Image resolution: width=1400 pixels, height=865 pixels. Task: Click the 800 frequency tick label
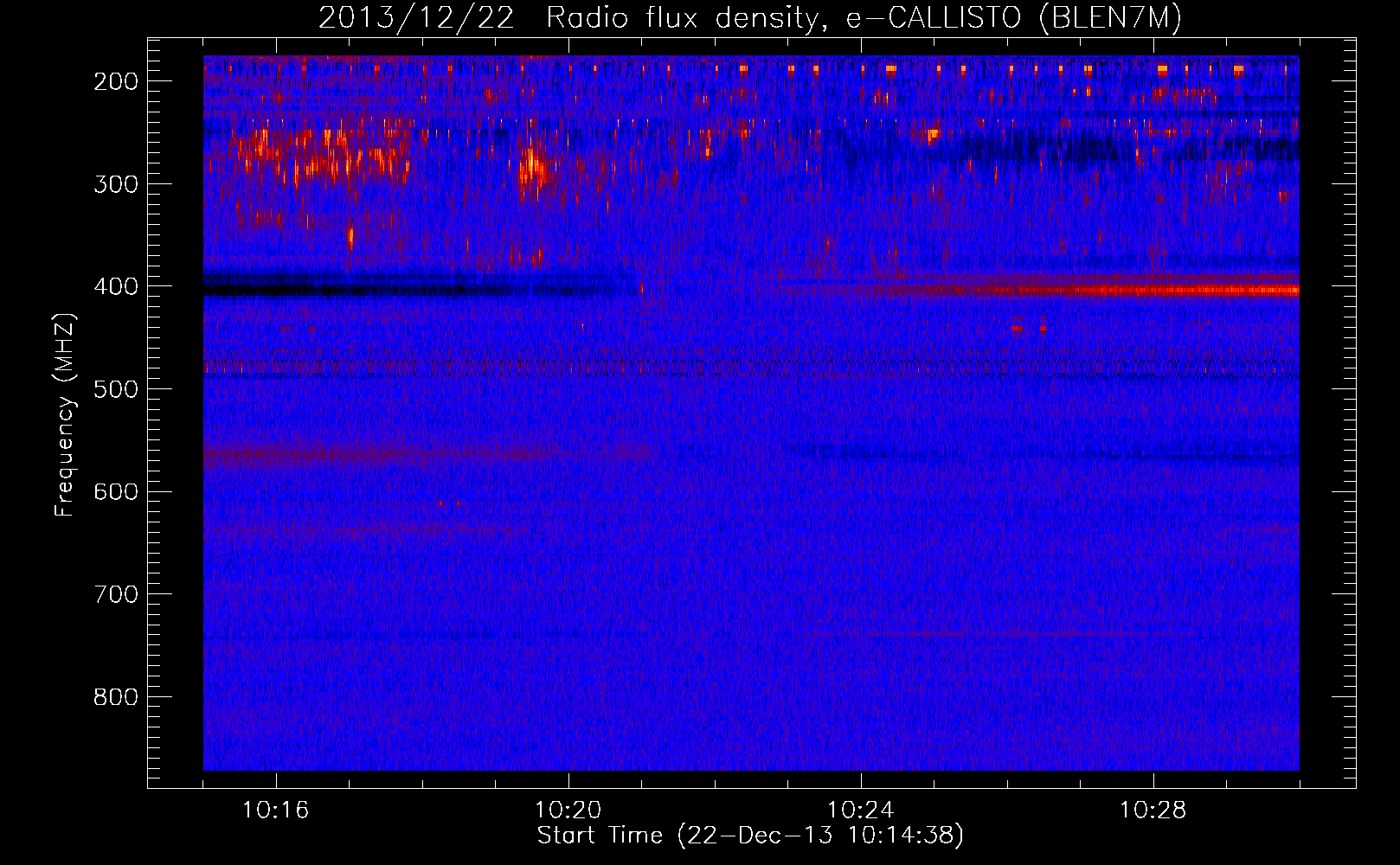(x=116, y=697)
